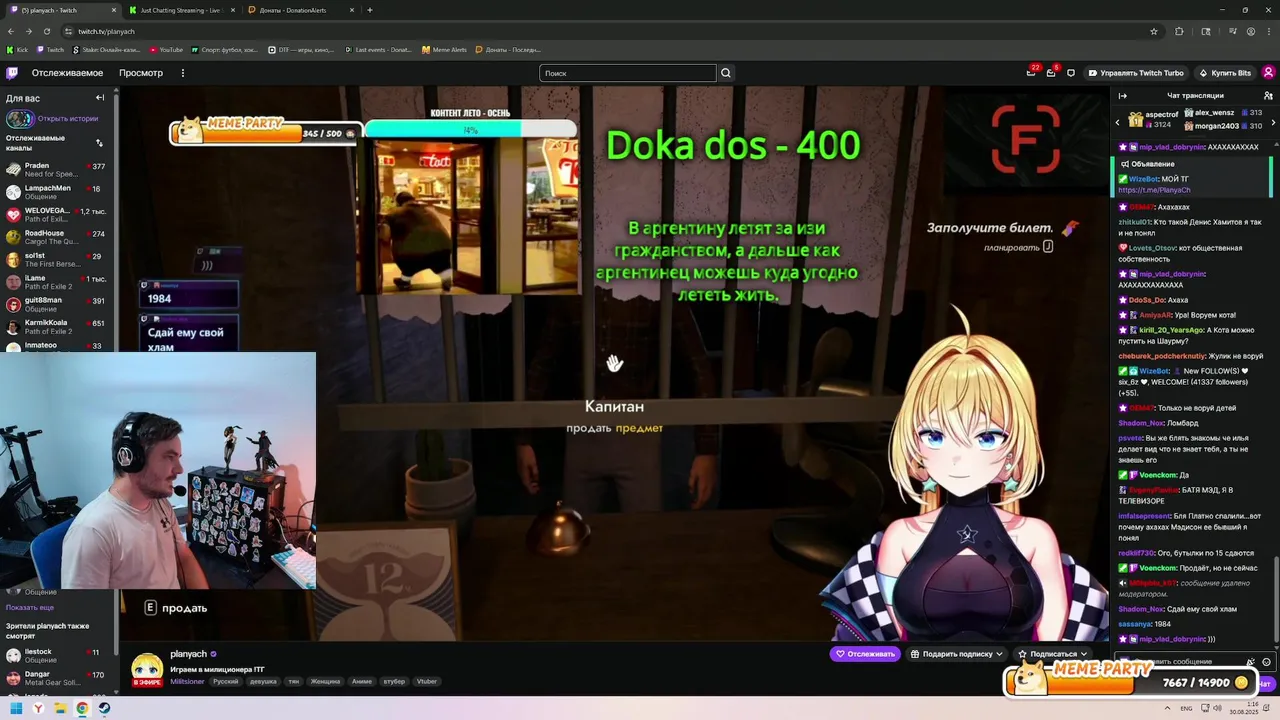
Task: Open Chrome from the taskbar
Action: 82,708
